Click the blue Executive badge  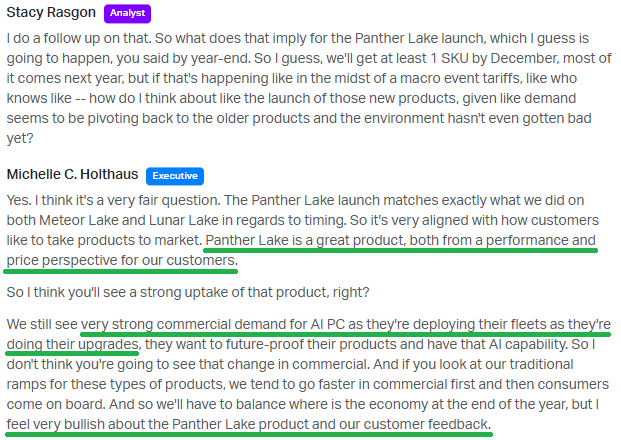tap(175, 176)
